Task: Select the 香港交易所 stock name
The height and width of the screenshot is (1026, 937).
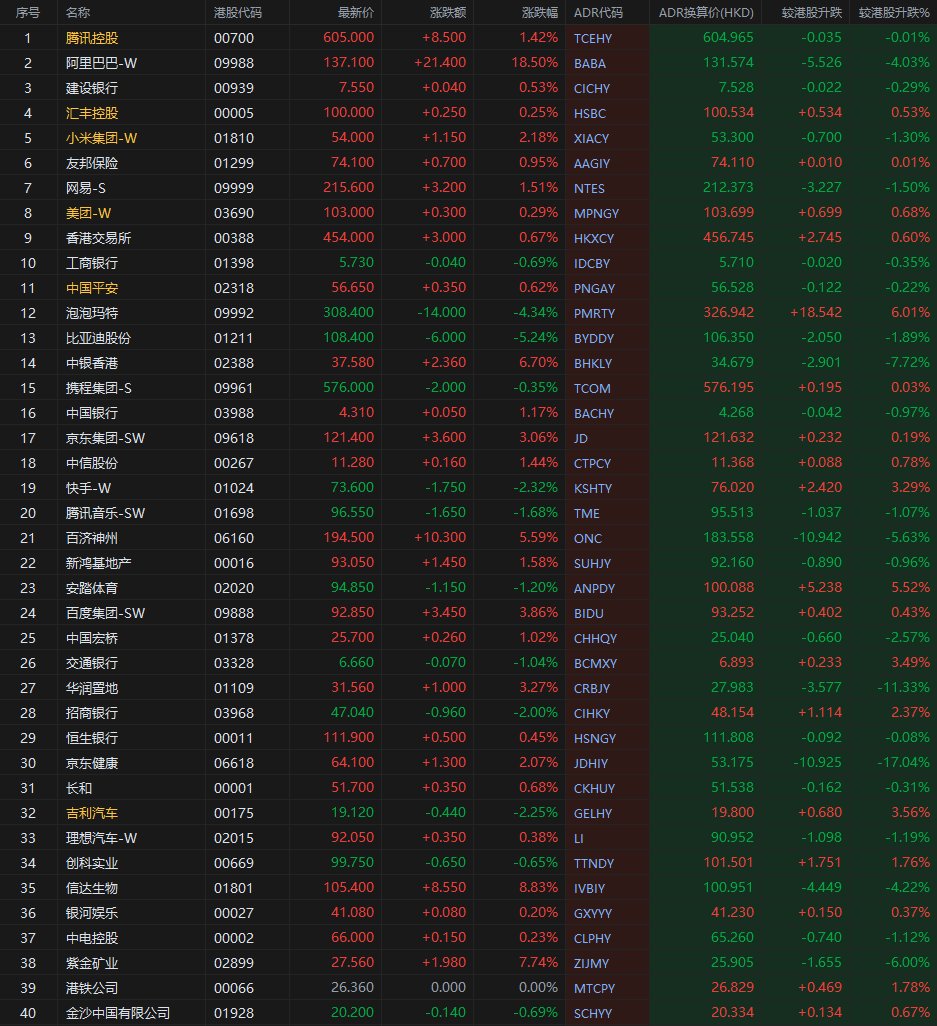Action: coord(98,238)
